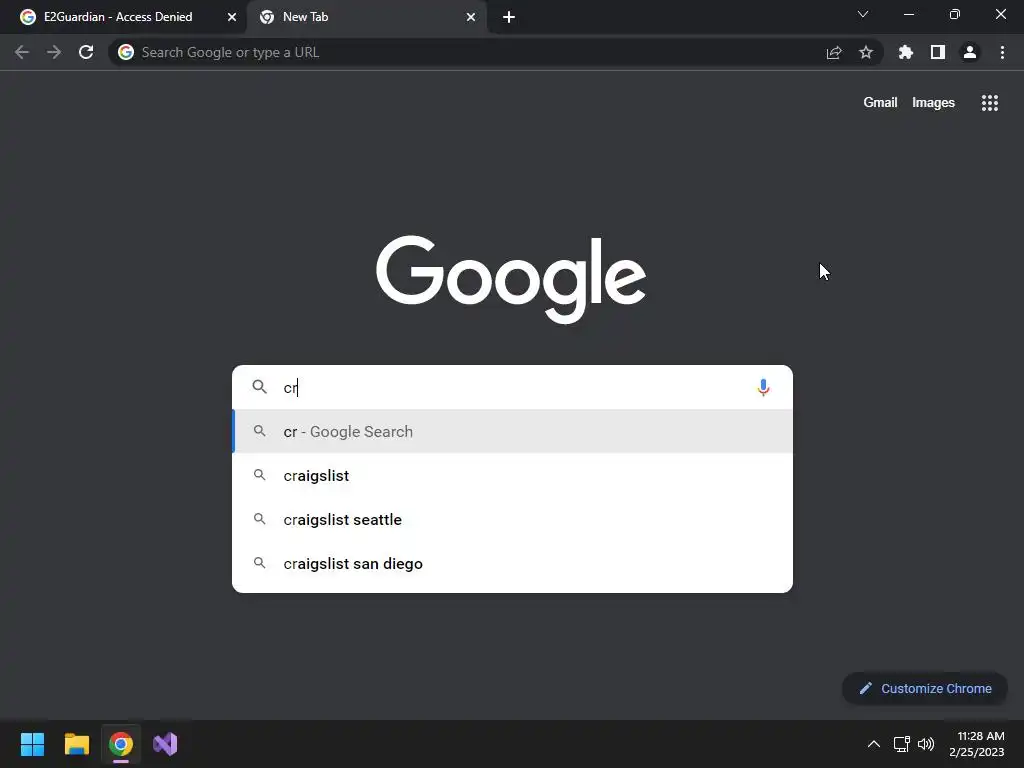Open the Chrome three-dot menu
Screen dimensions: 1024x768
(x=1002, y=52)
